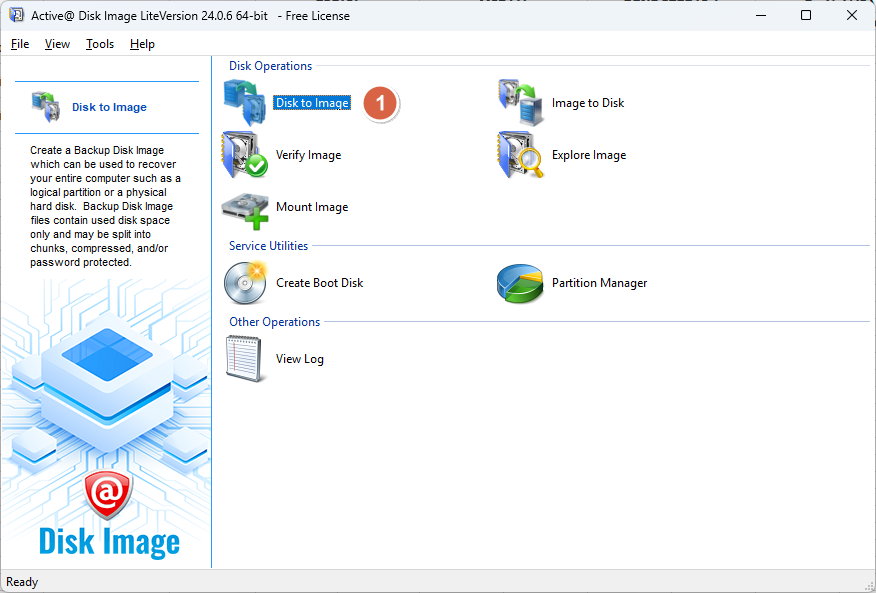Click the Image to Disk text link
This screenshot has width=876, height=593.
[588, 103]
